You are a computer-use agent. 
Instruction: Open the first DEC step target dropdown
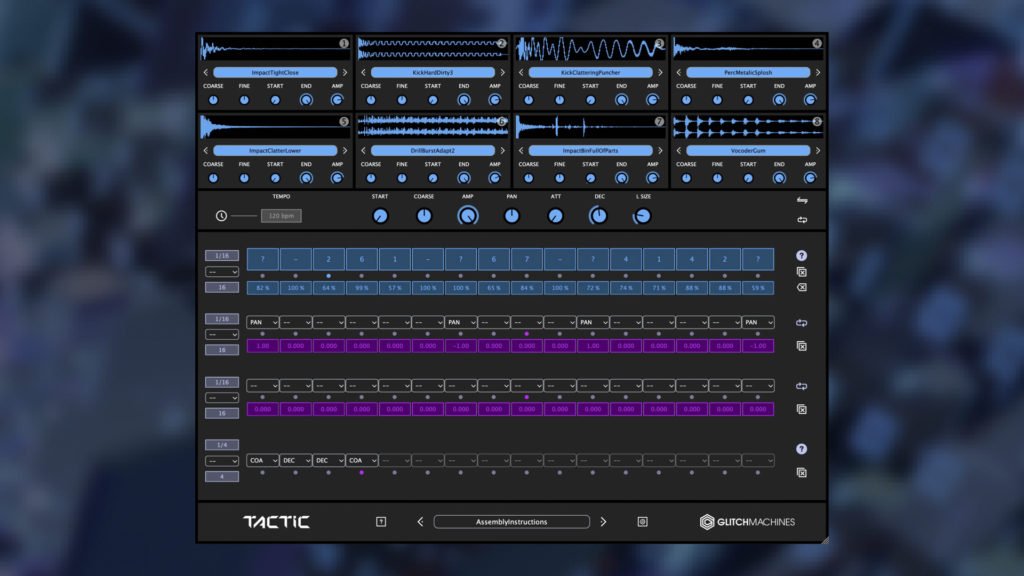296,461
